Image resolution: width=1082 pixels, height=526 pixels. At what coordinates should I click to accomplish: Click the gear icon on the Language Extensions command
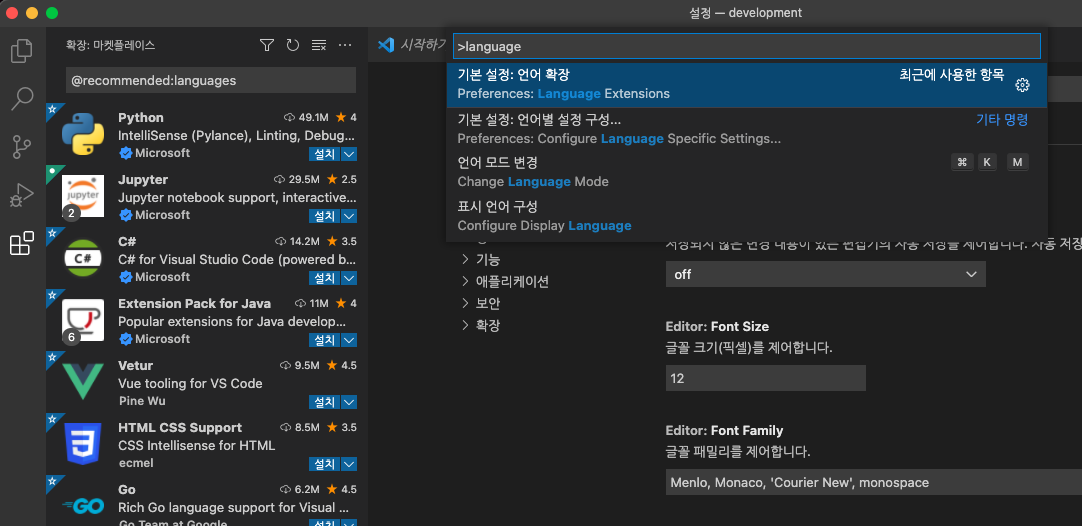pos(1023,85)
